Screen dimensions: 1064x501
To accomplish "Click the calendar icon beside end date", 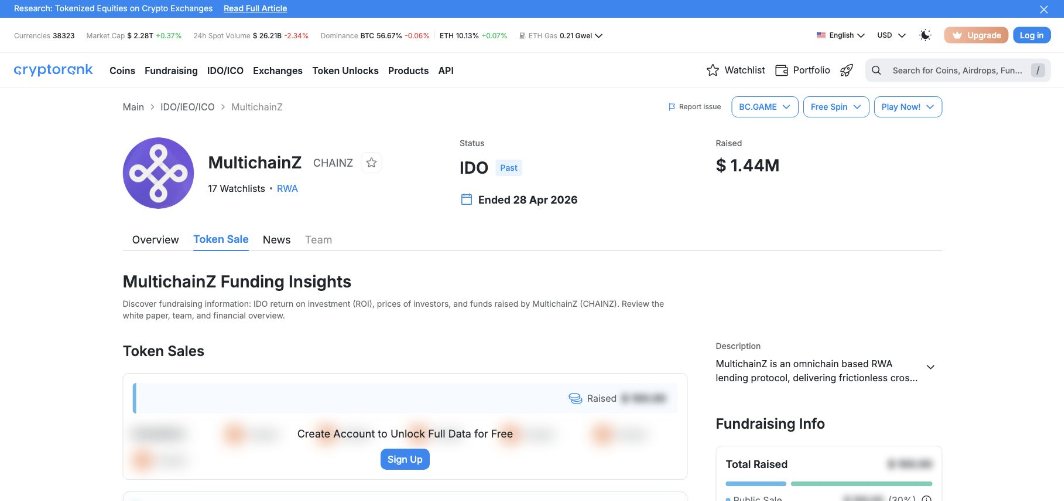I will pyautogui.click(x=466, y=200).
